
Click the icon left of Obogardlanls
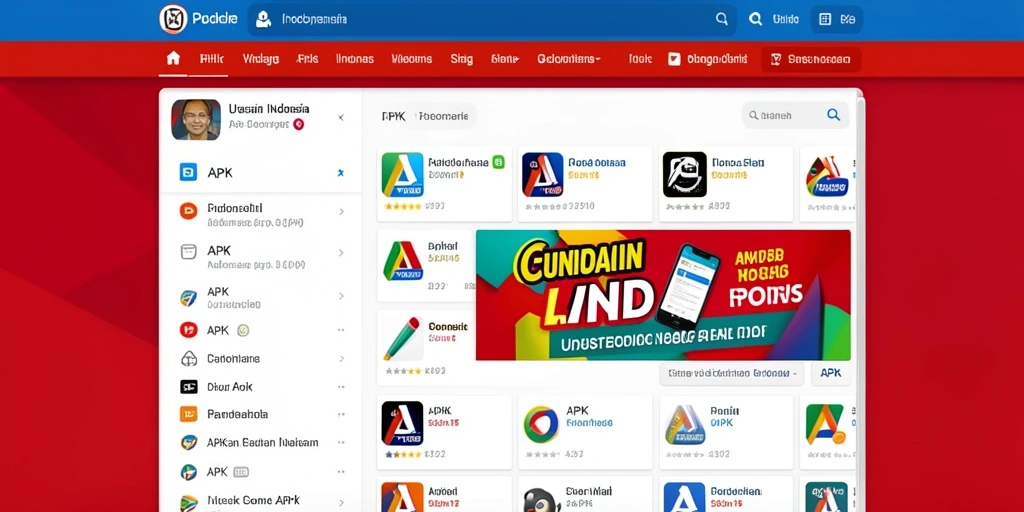[674, 59]
